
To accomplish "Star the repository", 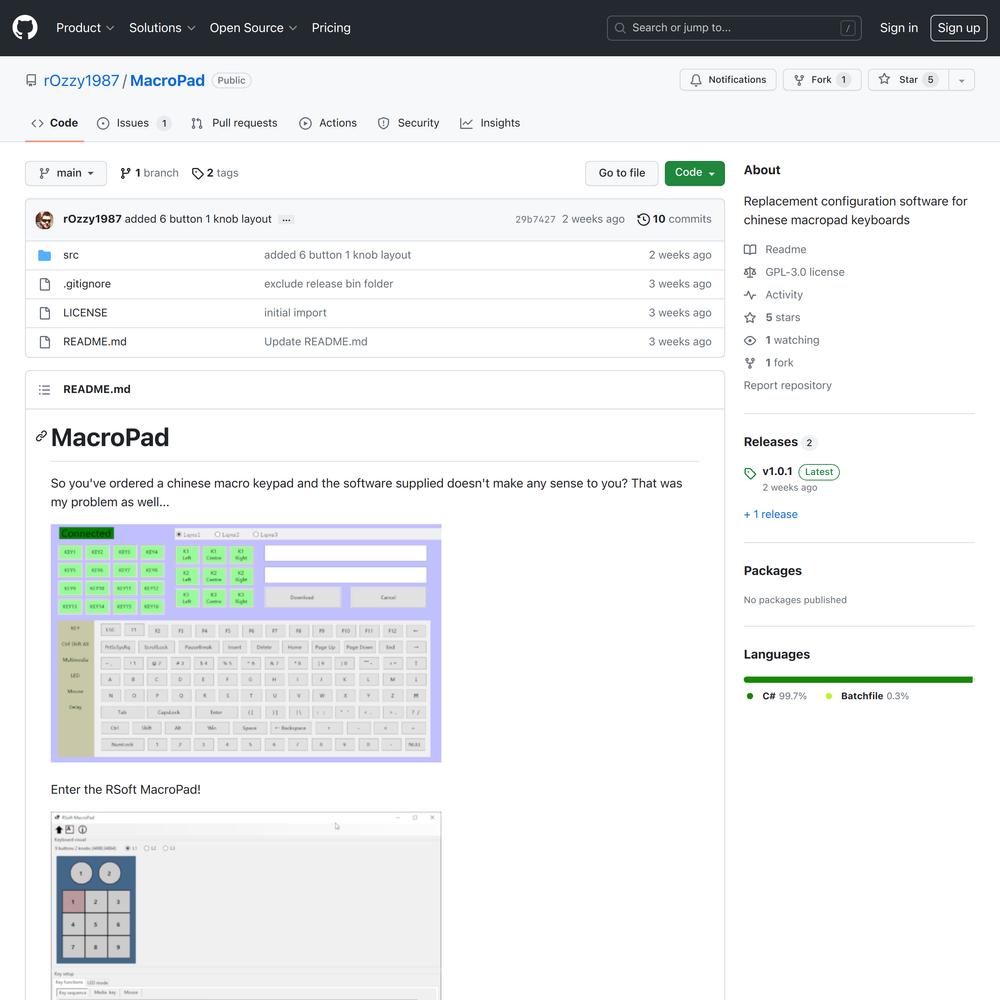I will click(x=908, y=80).
